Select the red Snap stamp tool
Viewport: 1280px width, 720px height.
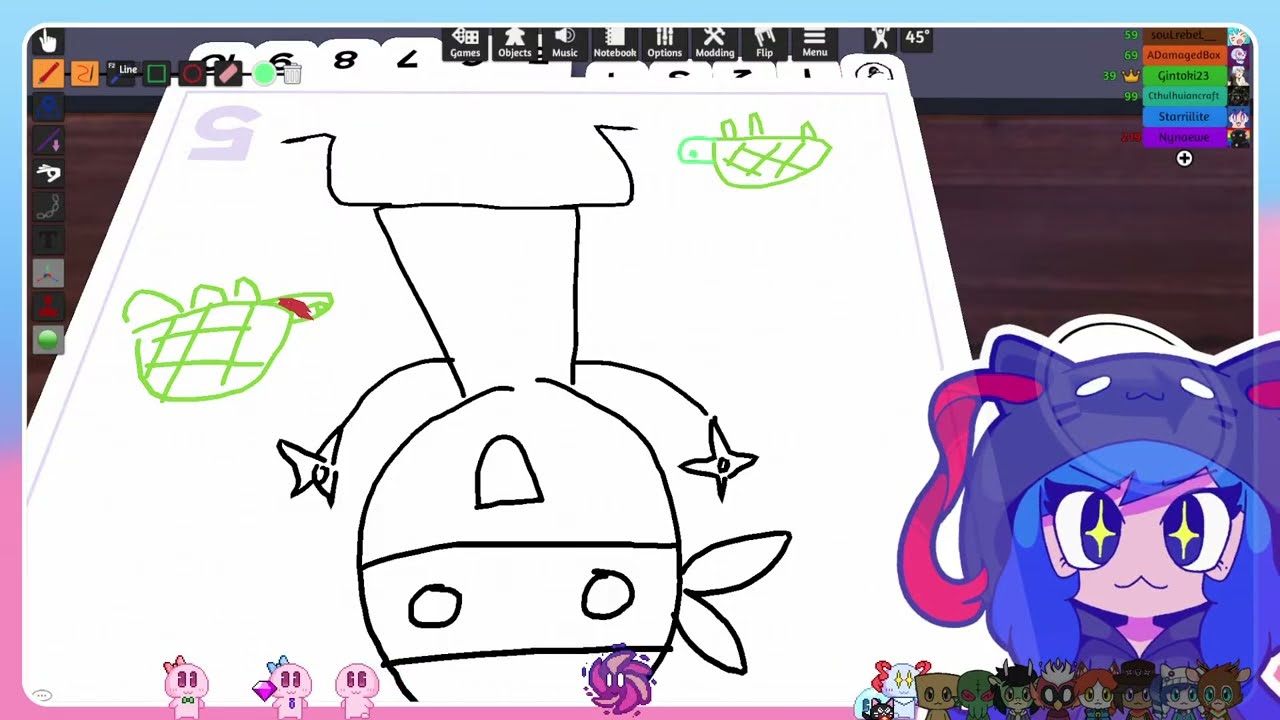48,305
